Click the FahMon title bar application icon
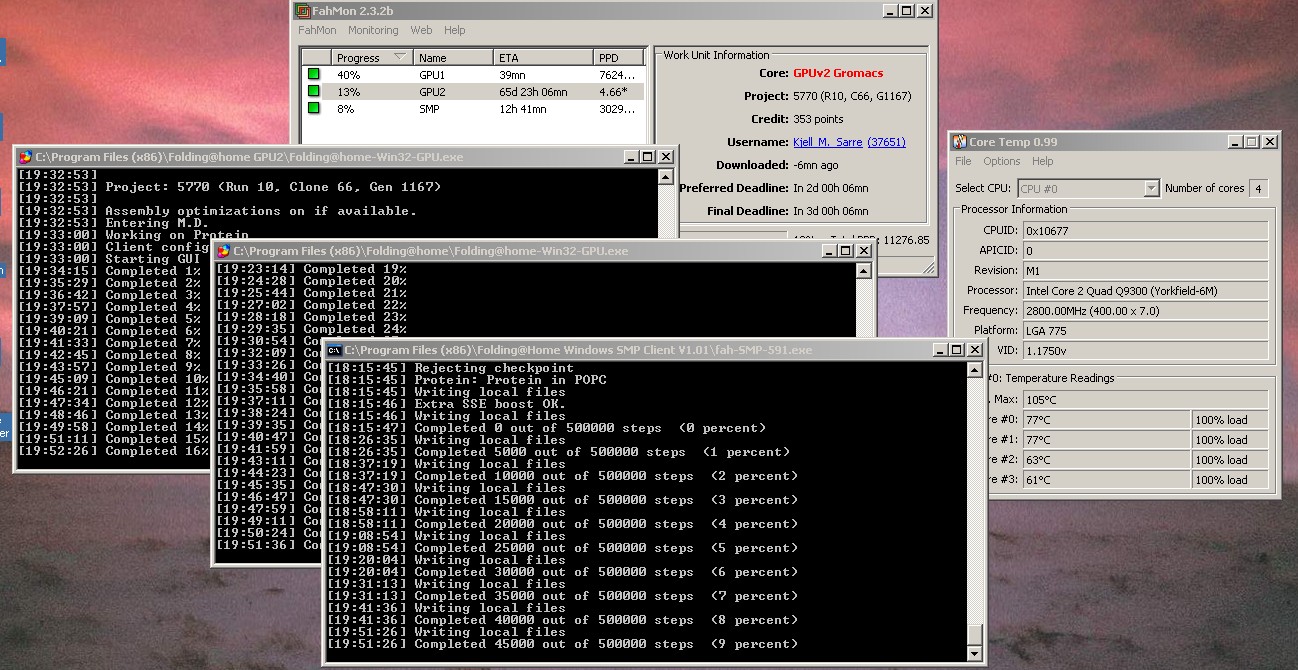The height and width of the screenshot is (670, 1298). pyautogui.click(x=303, y=11)
